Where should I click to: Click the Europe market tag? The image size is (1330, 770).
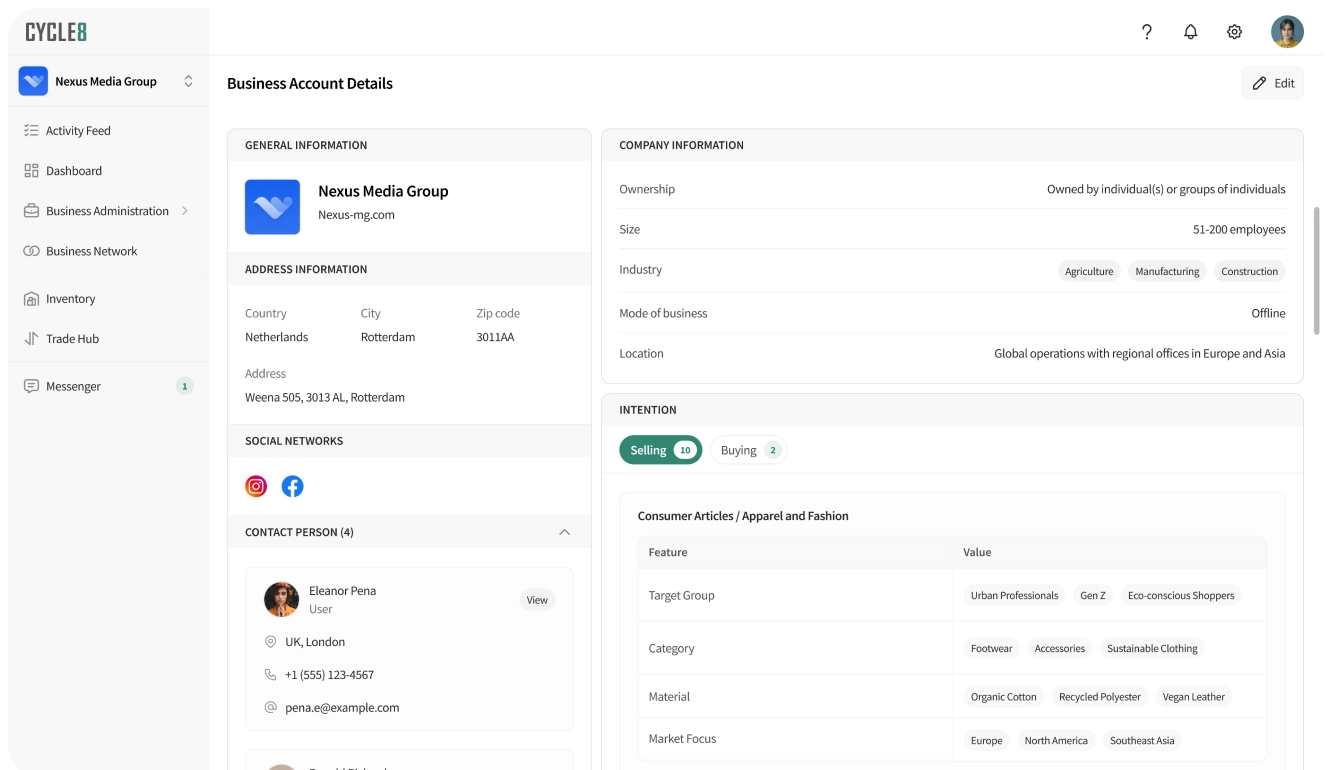point(986,740)
